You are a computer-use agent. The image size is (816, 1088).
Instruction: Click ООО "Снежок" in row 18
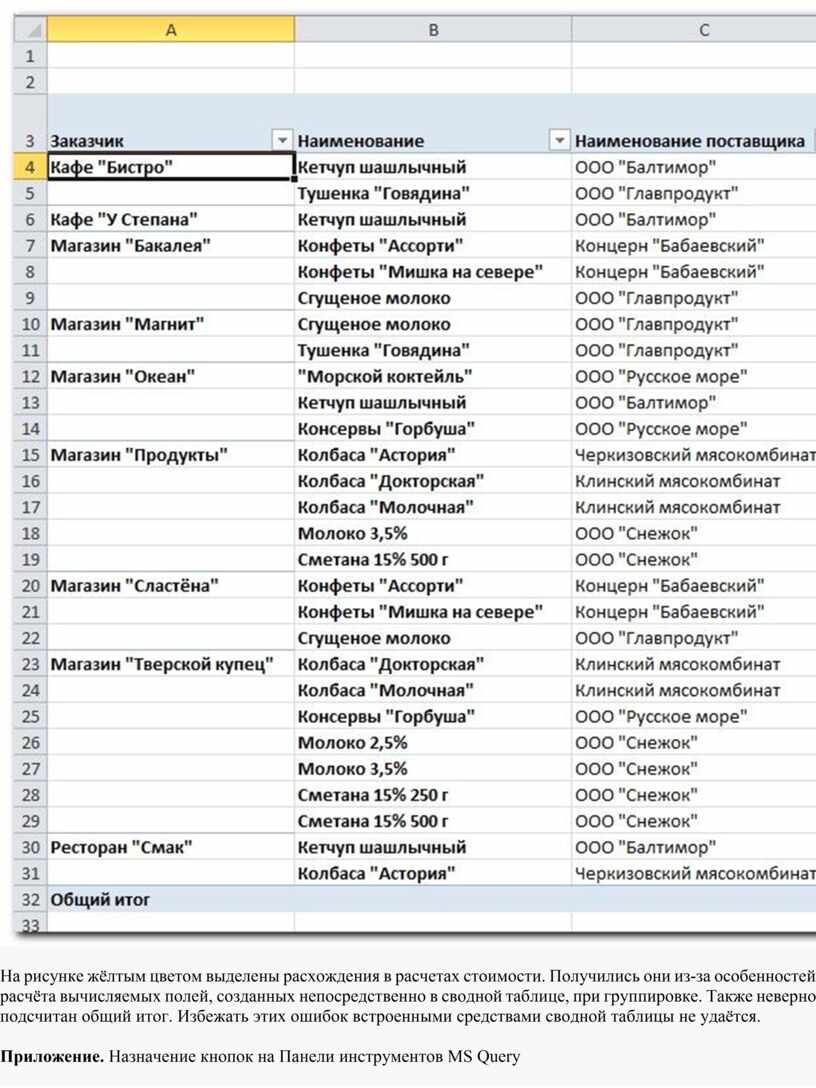click(694, 534)
